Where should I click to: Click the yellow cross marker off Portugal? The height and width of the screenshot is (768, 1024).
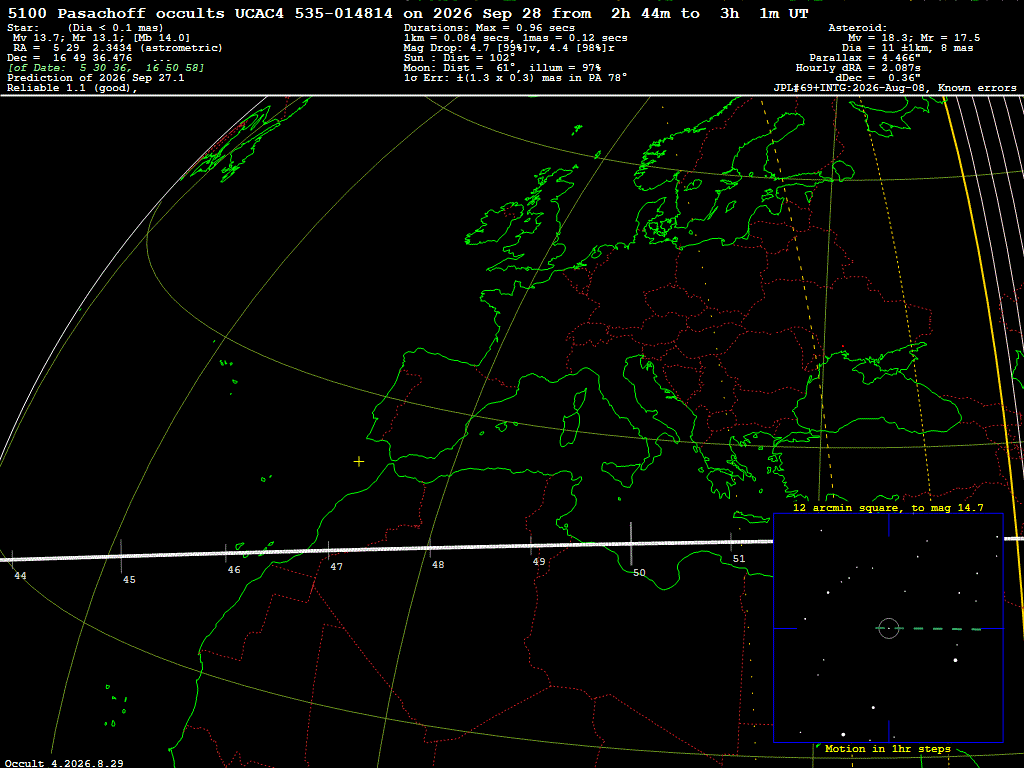[x=359, y=462]
